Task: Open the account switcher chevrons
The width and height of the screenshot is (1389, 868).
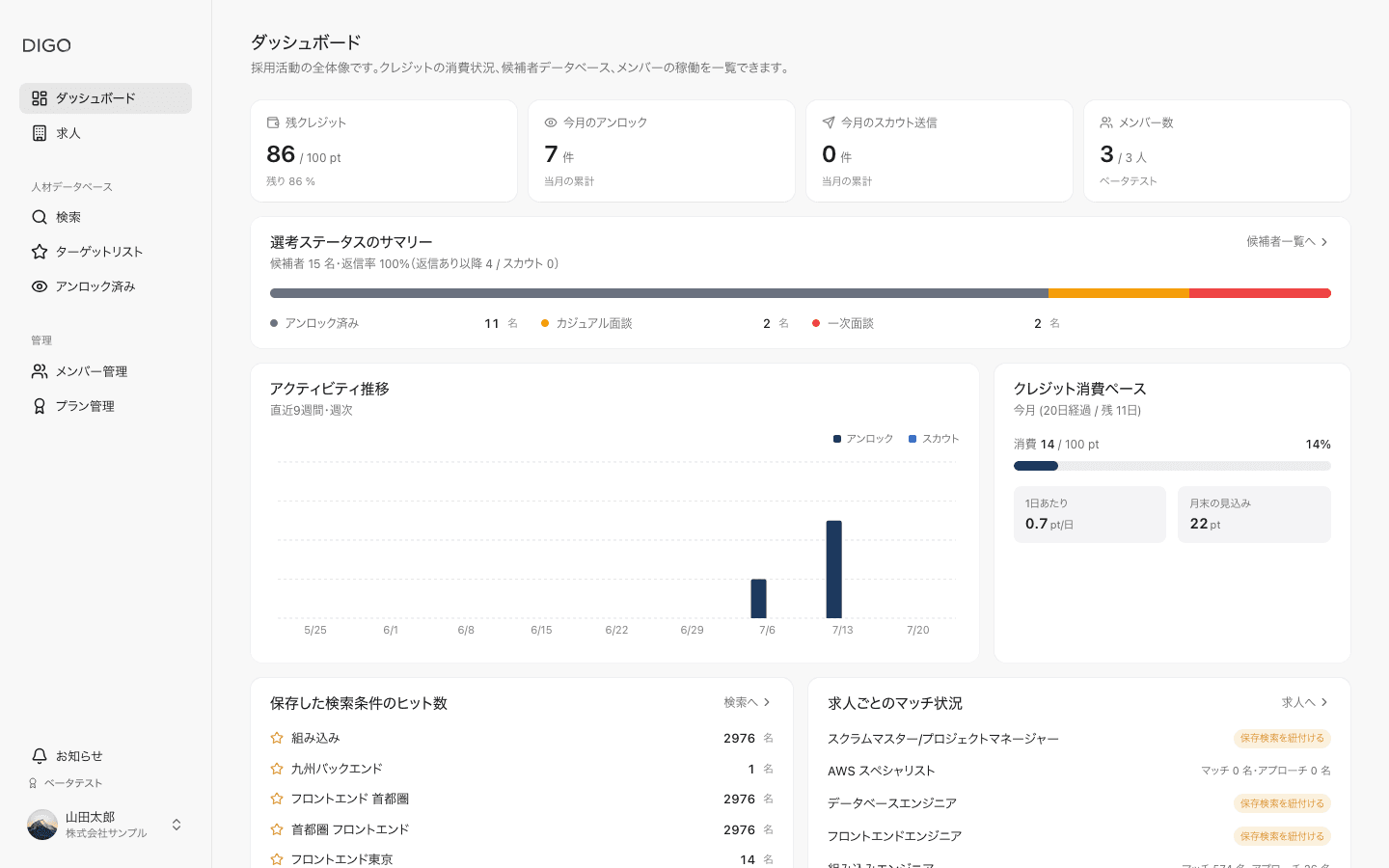Action: click(x=177, y=825)
